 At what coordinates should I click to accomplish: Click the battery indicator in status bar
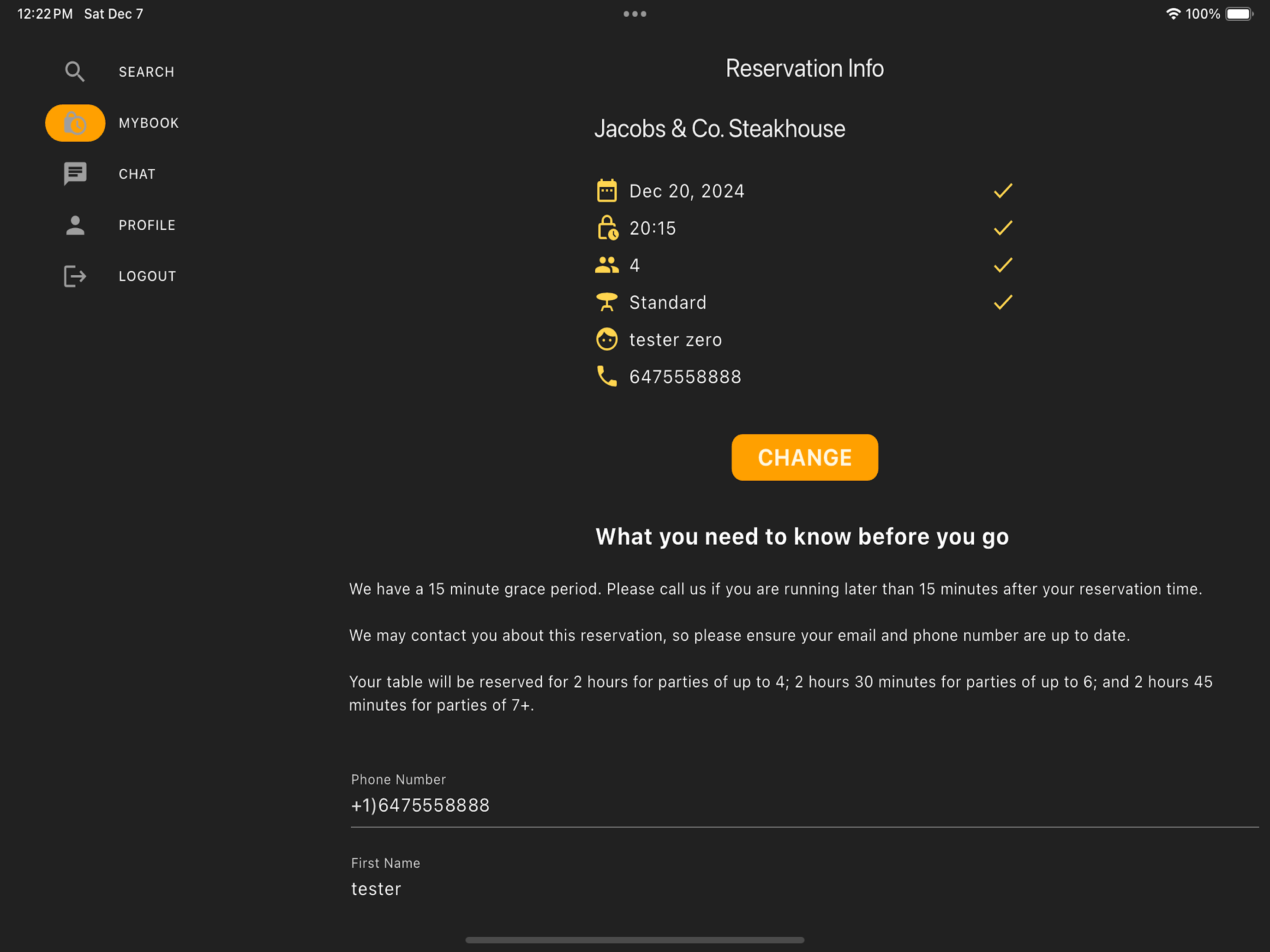[x=1240, y=14]
